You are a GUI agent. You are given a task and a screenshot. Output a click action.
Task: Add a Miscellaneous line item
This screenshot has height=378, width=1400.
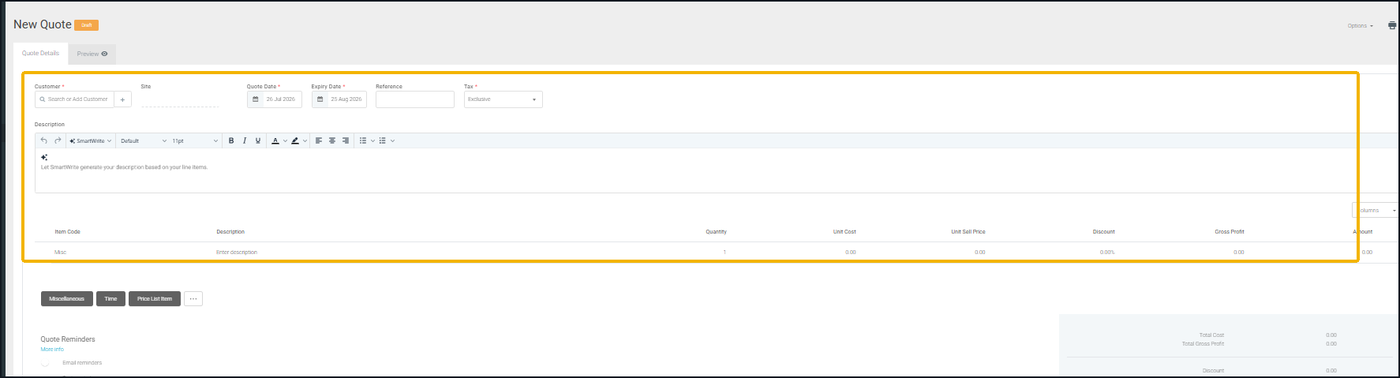(x=67, y=298)
